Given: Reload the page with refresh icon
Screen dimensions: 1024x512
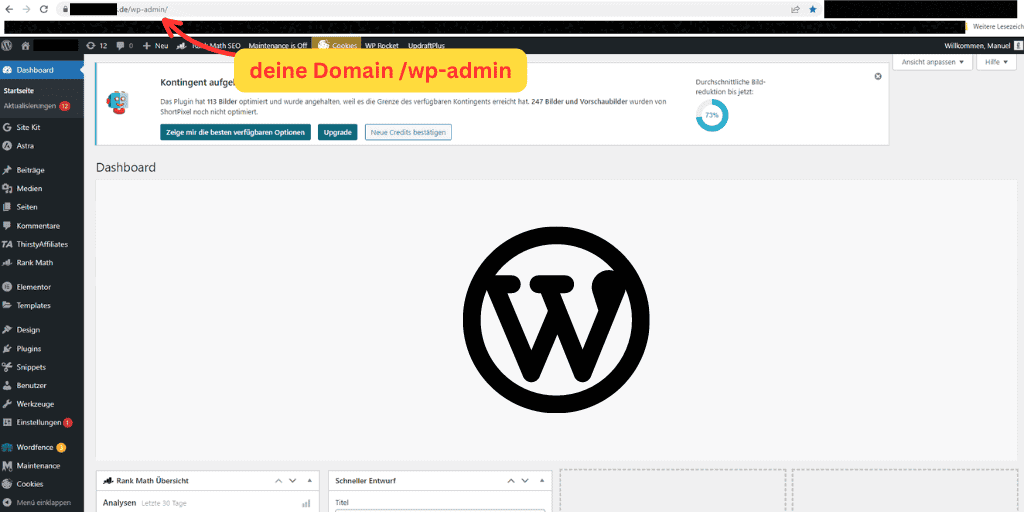Looking at the screenshot, I should 44,9.
